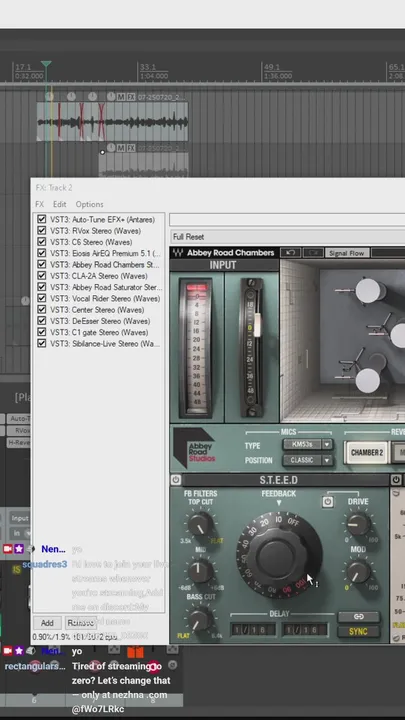Click the power button right of the S.T.E.E.D header
This screenshot has width=405, height=720.
(396, 480)
